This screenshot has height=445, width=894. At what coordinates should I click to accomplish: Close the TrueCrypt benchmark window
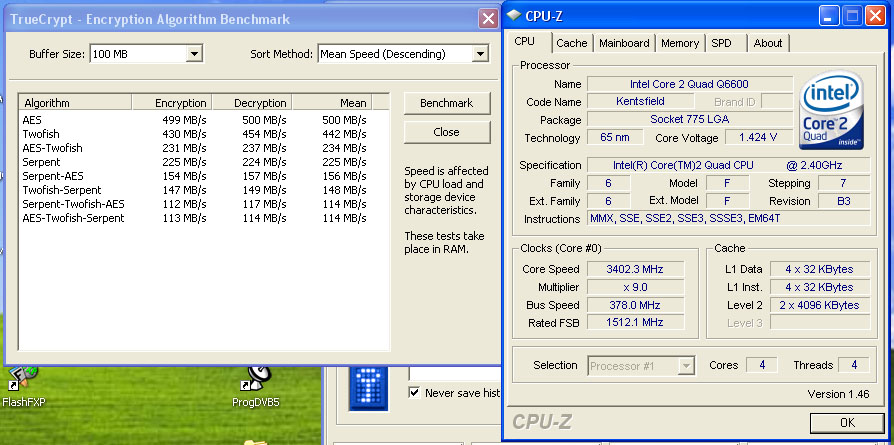(488, 19)
